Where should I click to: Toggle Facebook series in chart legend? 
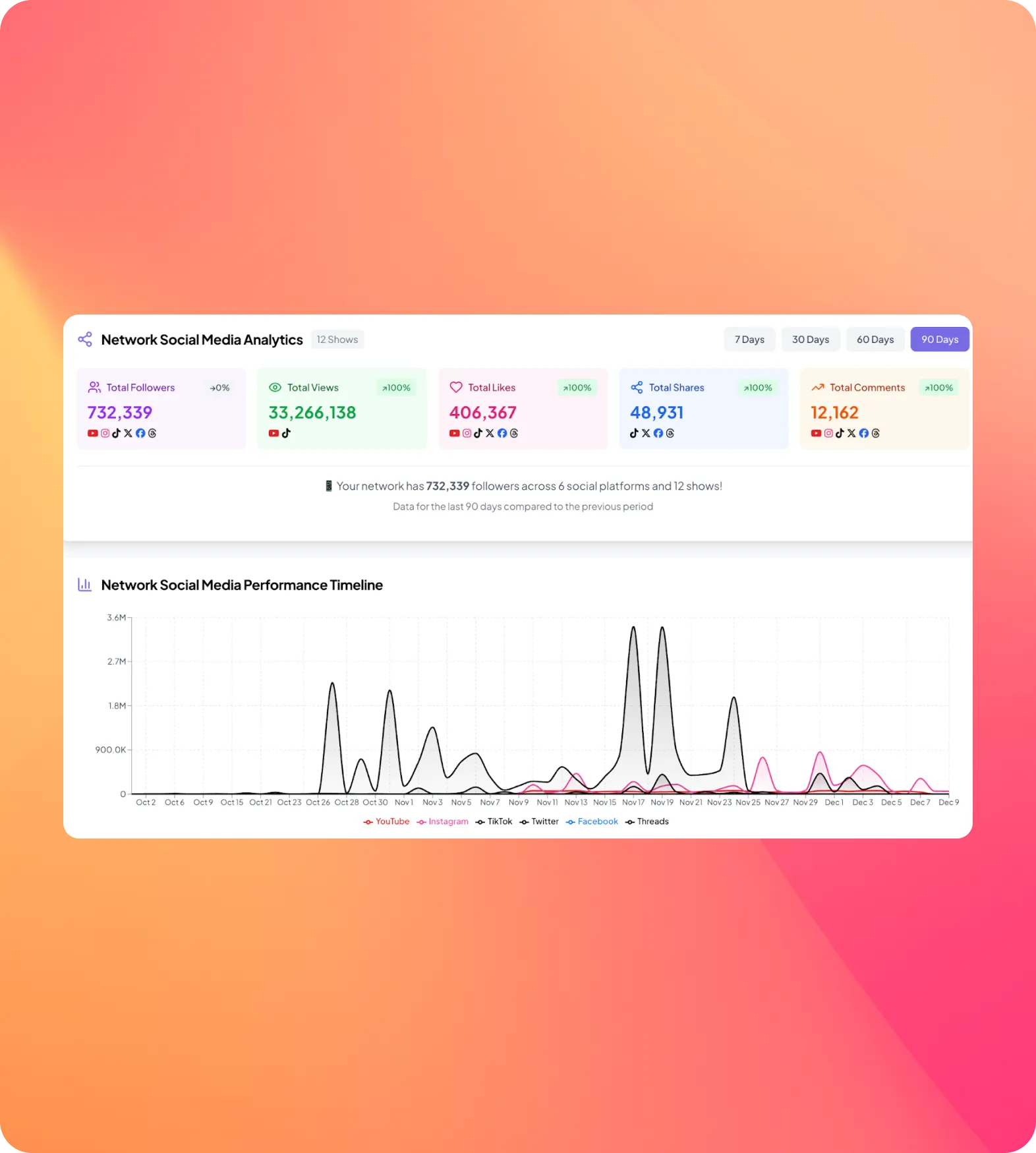pyautogui.click(x=592, y=821)
